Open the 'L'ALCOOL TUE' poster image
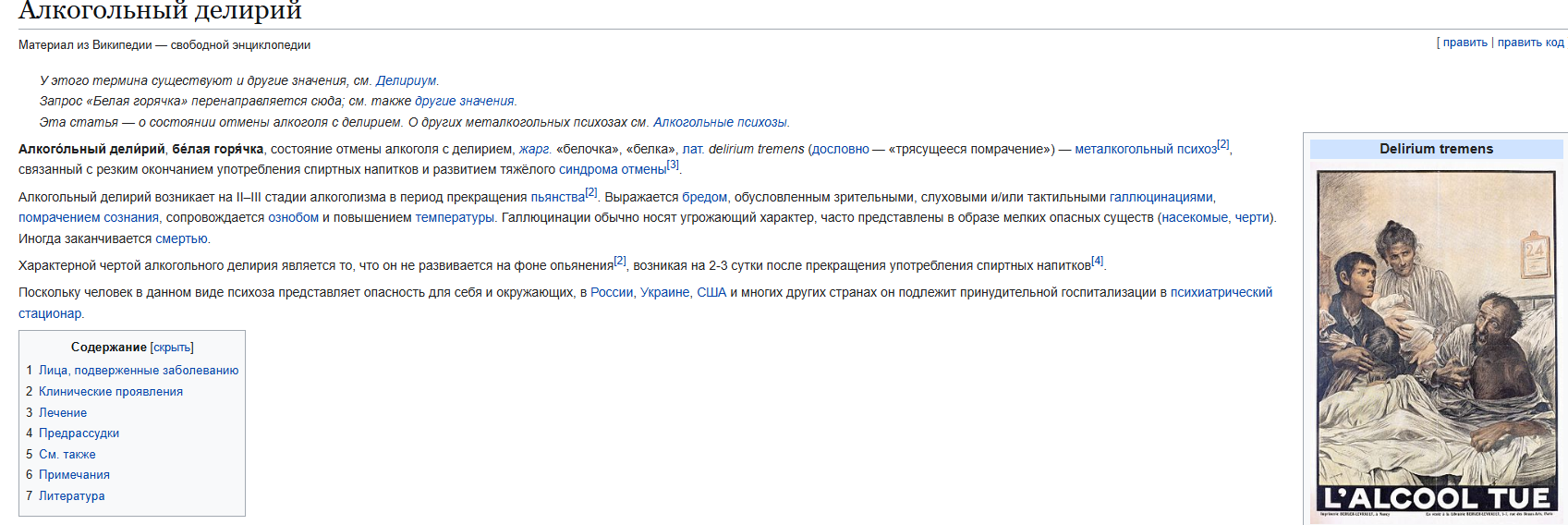 click(x=1436, y=342)
